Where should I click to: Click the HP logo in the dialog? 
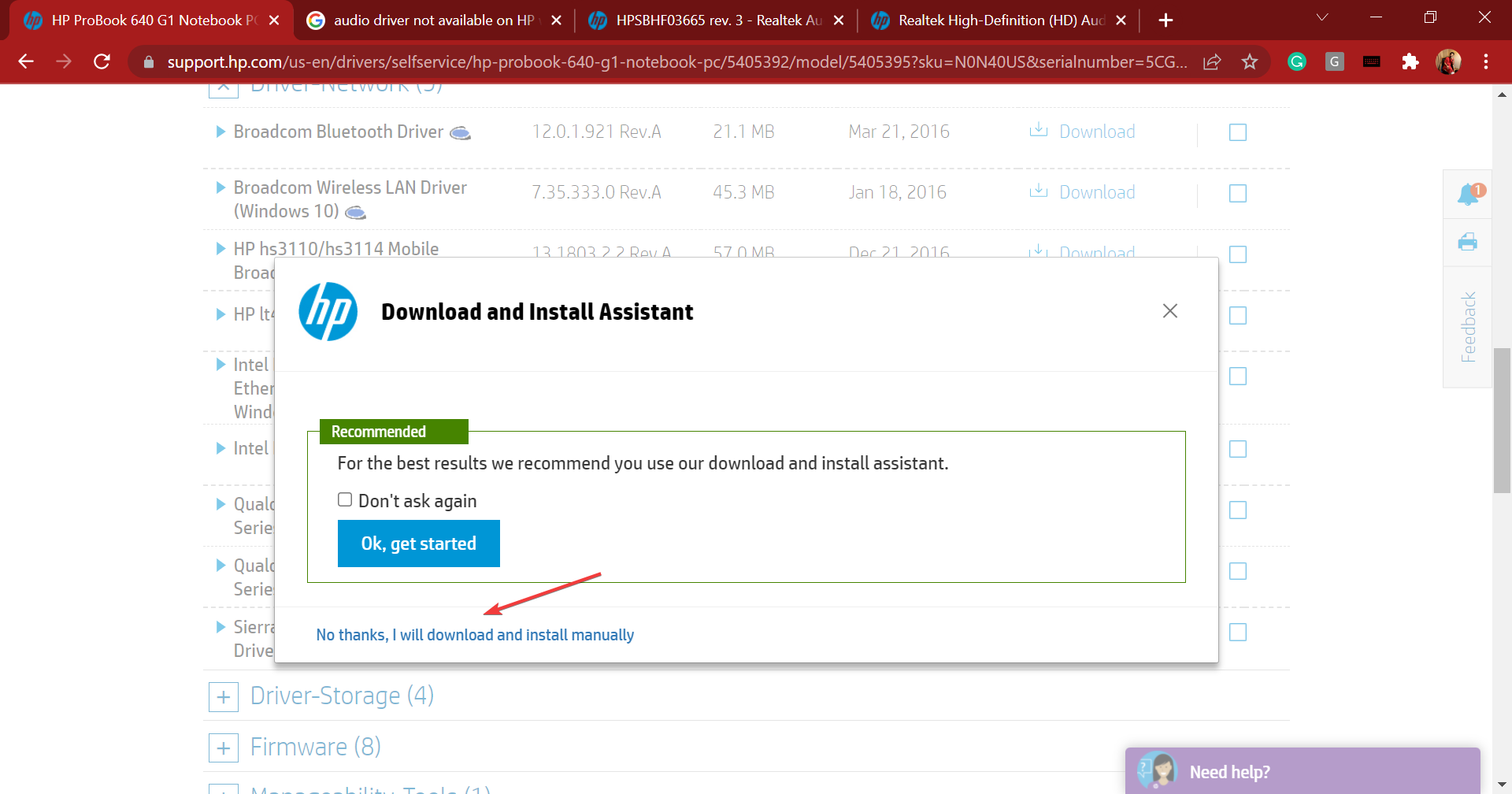coord(328,312)
